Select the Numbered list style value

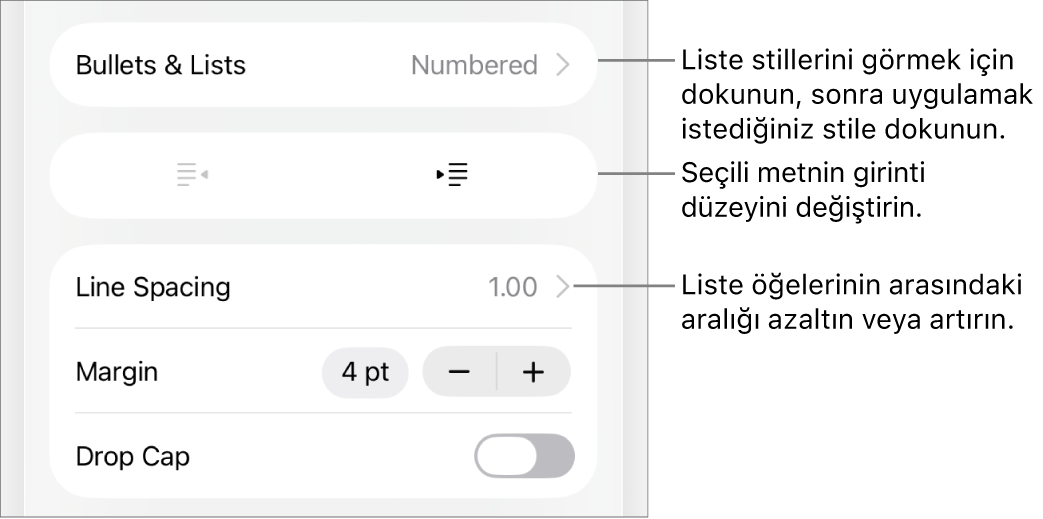[x=474, y=66]
